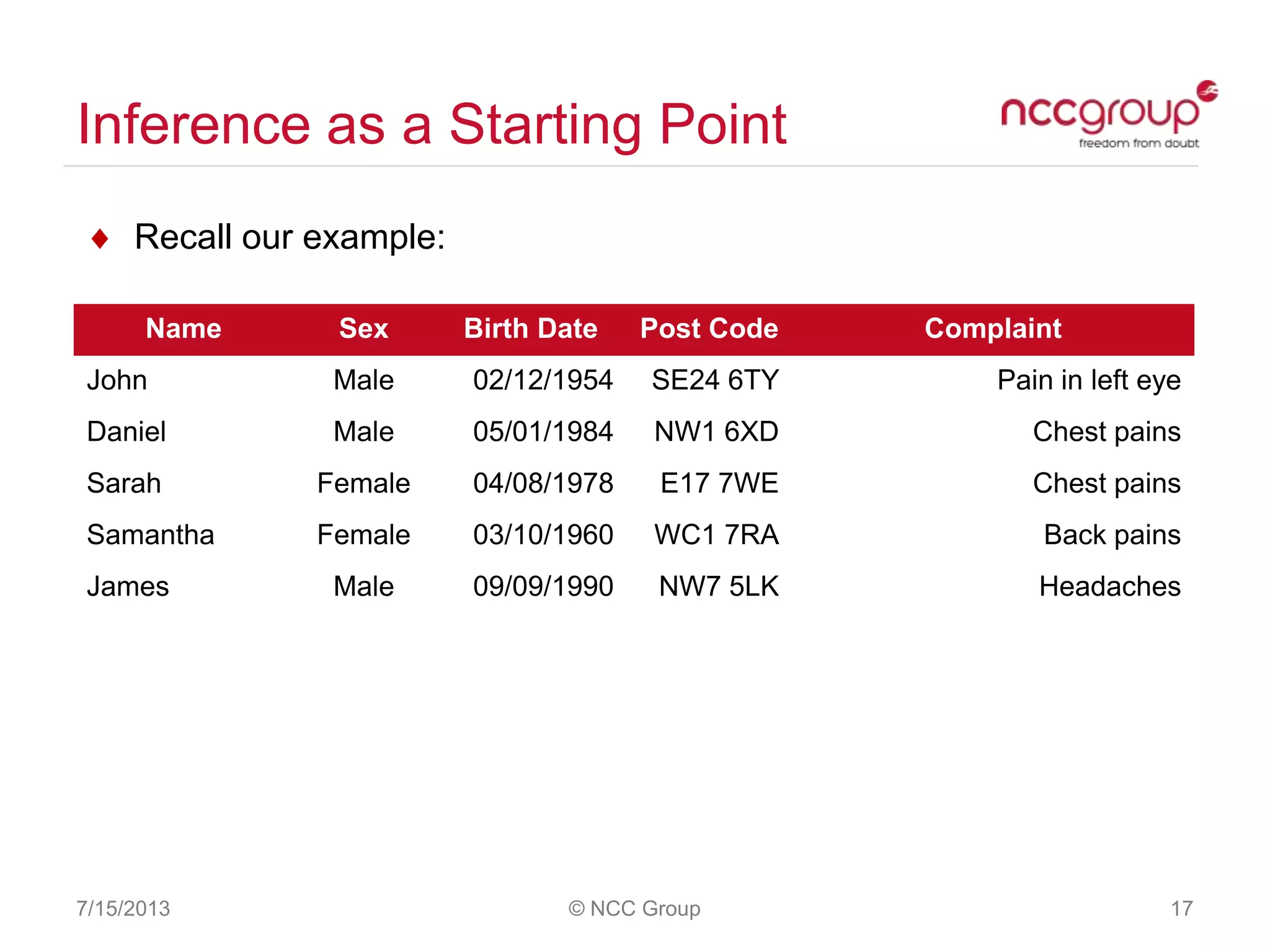The image size is (1270, 952).
Task: Click the complaint "Back pains"
Action: [1112, 535]
